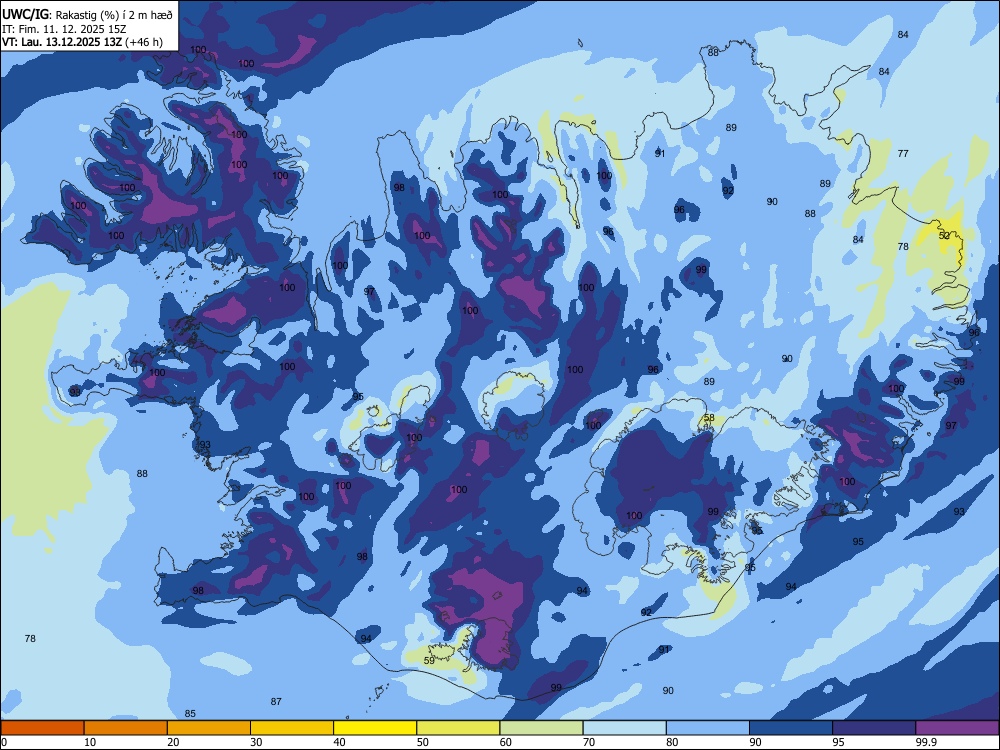Screen dimensions: 1000x750
Task: Click the 'UWC/IG: Rakastig (%) í 2 m hæð' title
Action: pos(87,15)
